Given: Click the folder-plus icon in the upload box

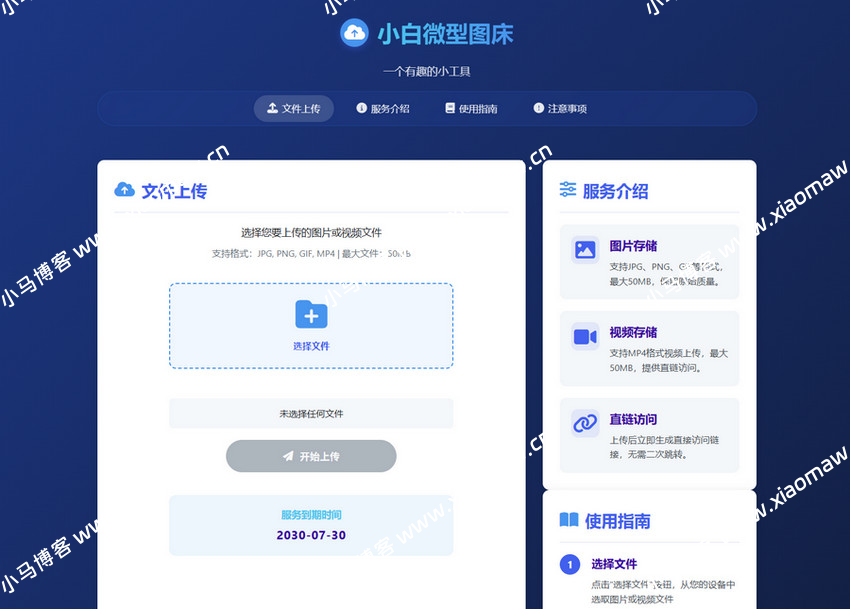Looking at the screenshot, I should tap(311, 314).
